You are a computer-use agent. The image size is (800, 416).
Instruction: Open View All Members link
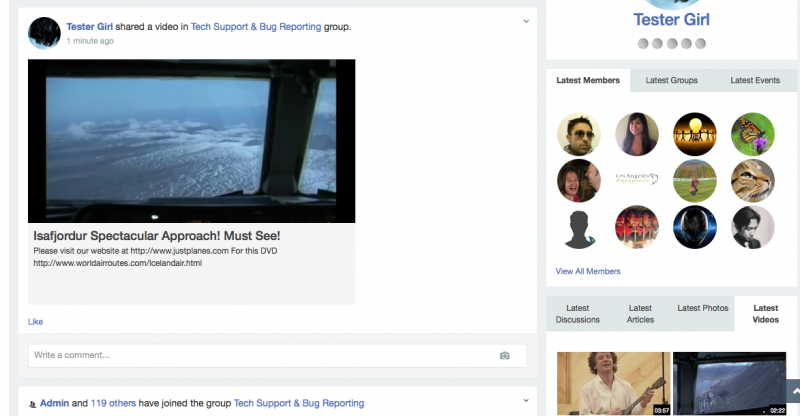[588, 271]
